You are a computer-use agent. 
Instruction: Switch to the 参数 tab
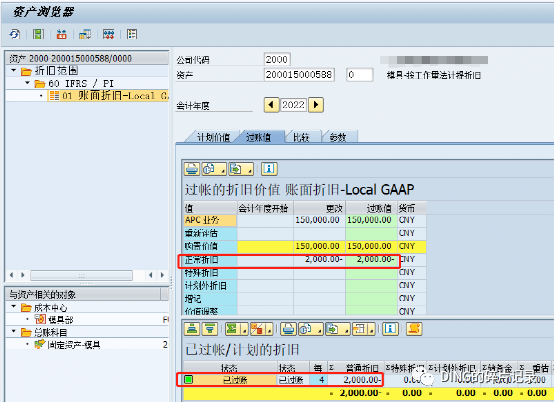click(337, 137)
